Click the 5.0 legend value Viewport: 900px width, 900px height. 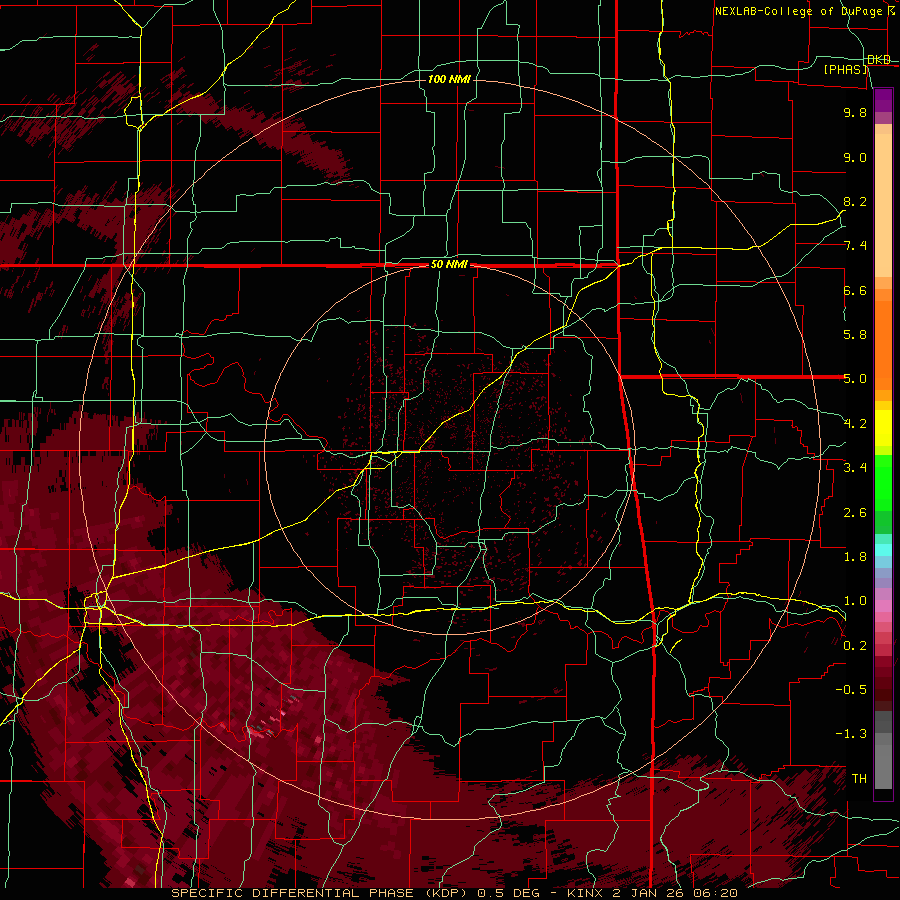coord(855,379)
